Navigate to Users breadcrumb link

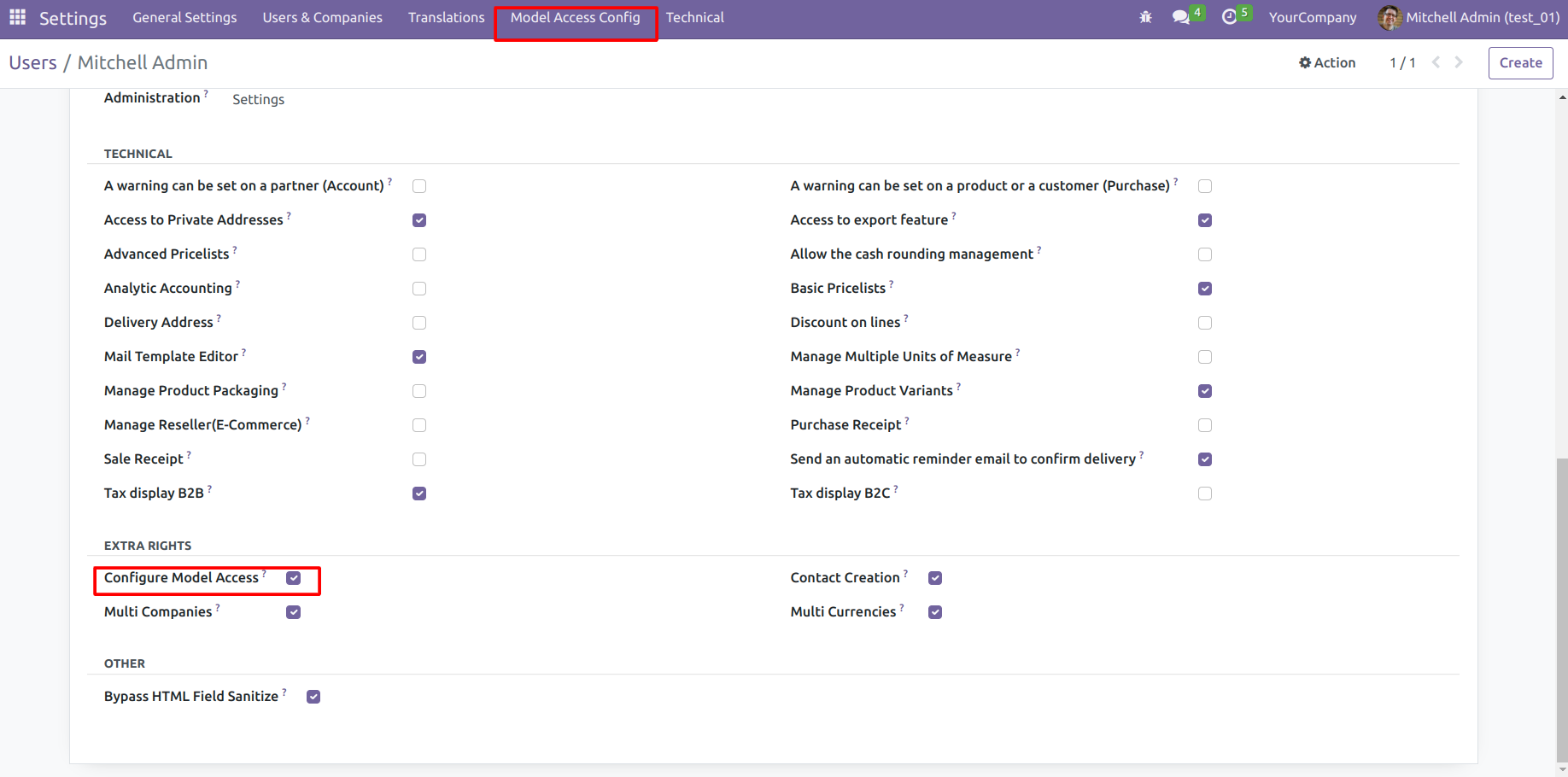point(32,62)
